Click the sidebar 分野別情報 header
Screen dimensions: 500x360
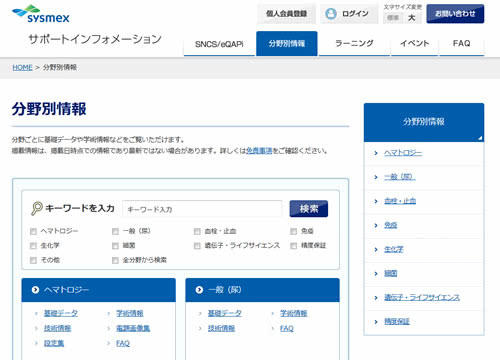(424, 122)
